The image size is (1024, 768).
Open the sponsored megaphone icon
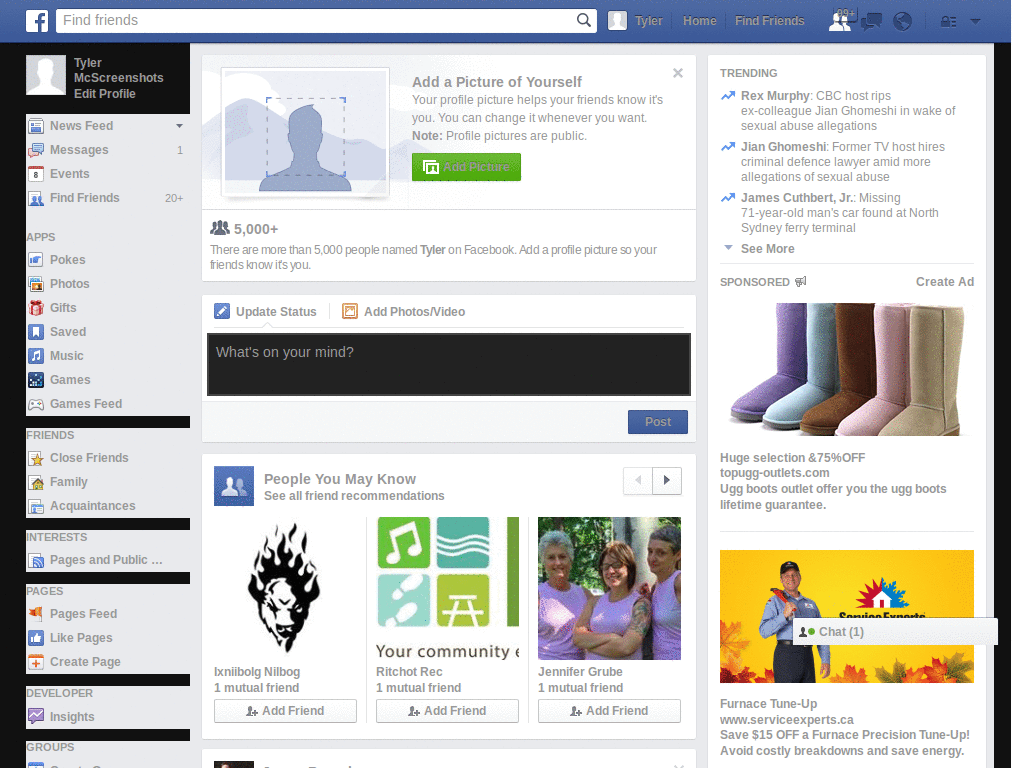pos(801,282)
